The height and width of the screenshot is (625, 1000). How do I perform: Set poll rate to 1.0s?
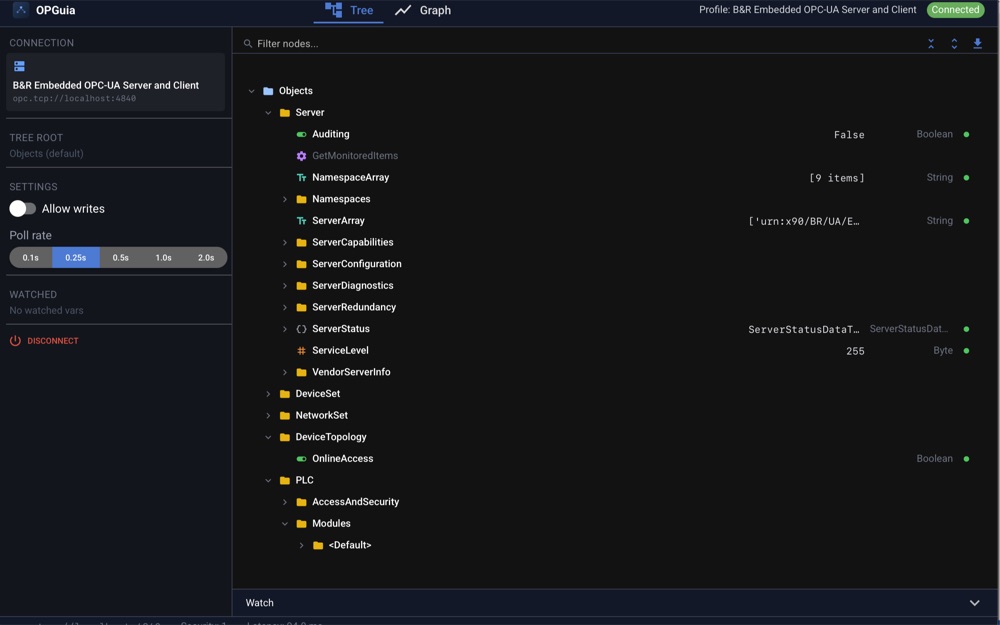163,258
